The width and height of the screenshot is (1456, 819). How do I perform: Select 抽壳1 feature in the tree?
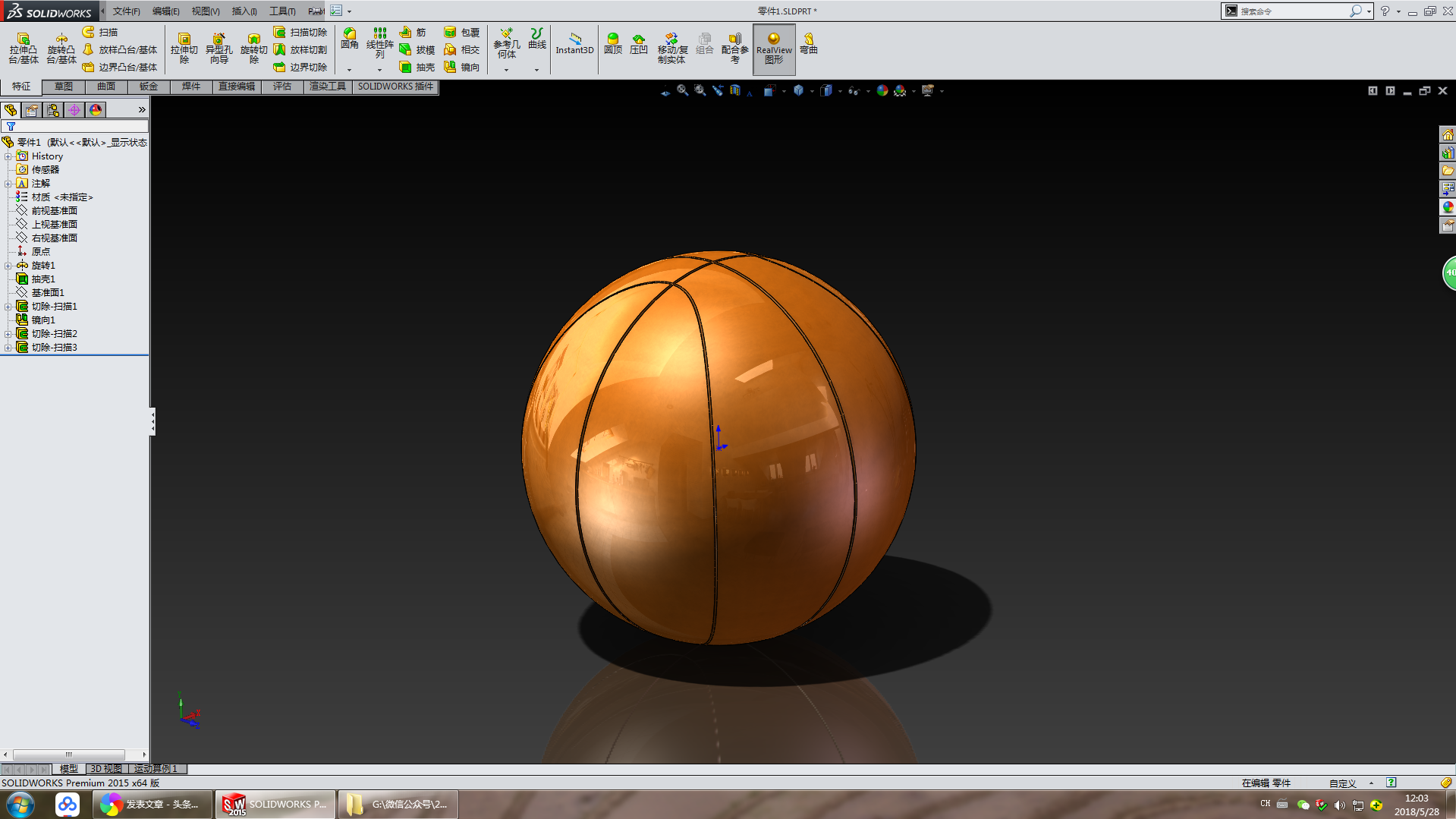(x=43, y=279)
